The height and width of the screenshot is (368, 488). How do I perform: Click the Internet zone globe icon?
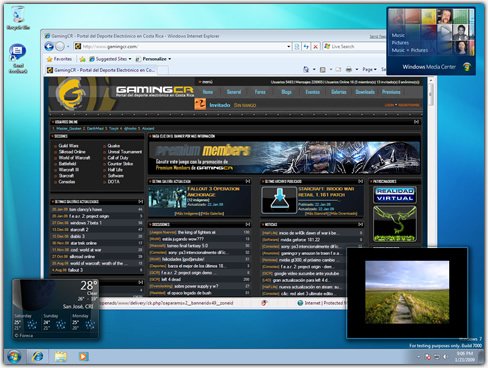pyautogui.click(x=300, y=303)
